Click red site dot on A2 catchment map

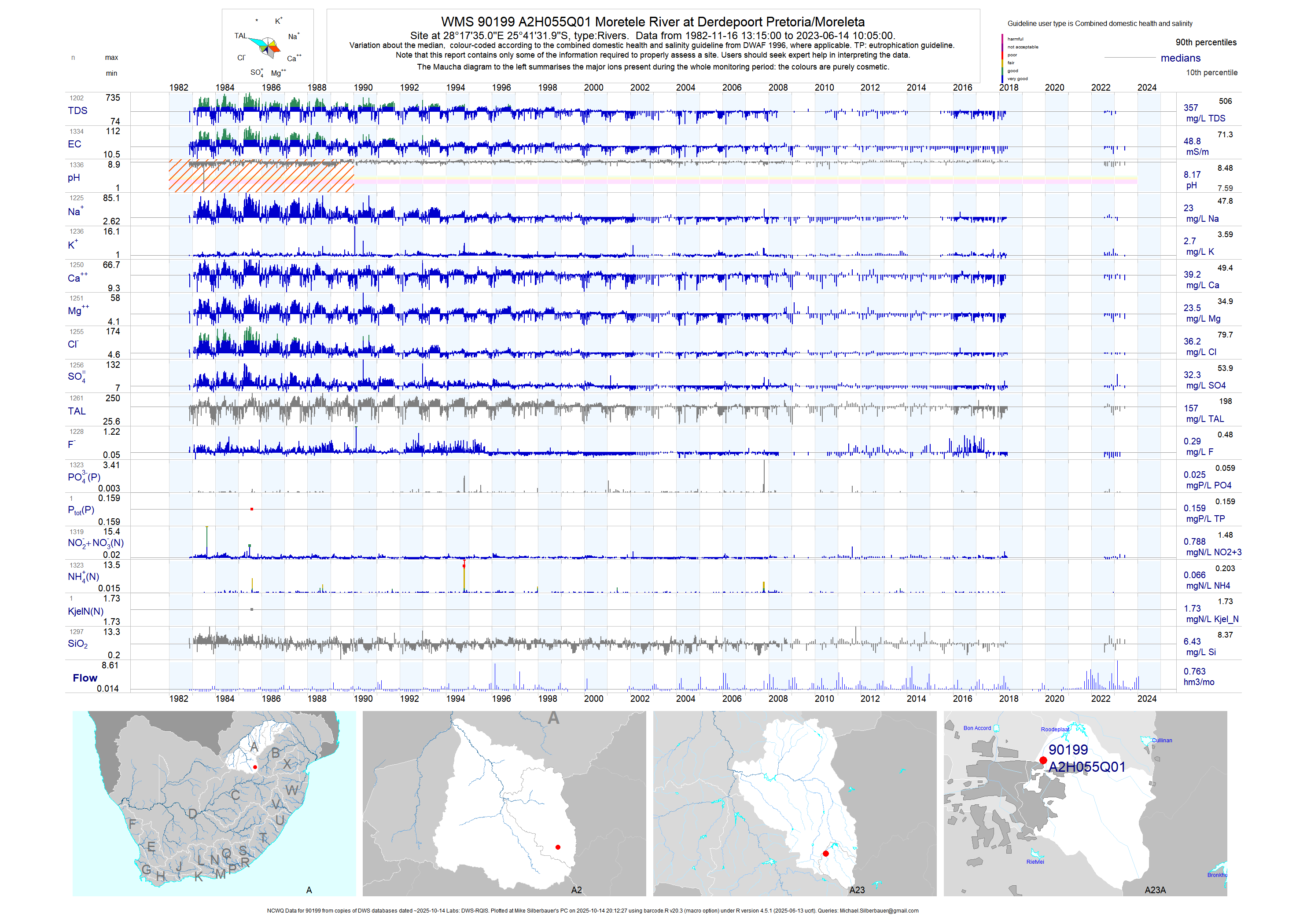coord(558,847)
